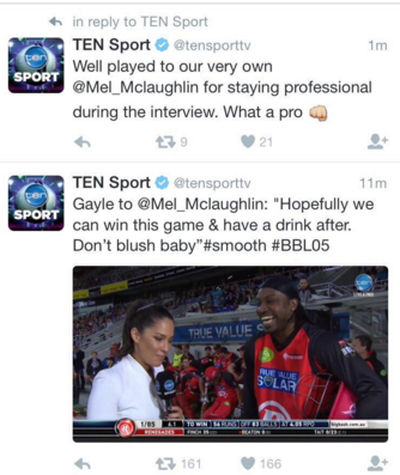
Task: Retweet the Gayle quote tweet
Action: pos(165,464)
